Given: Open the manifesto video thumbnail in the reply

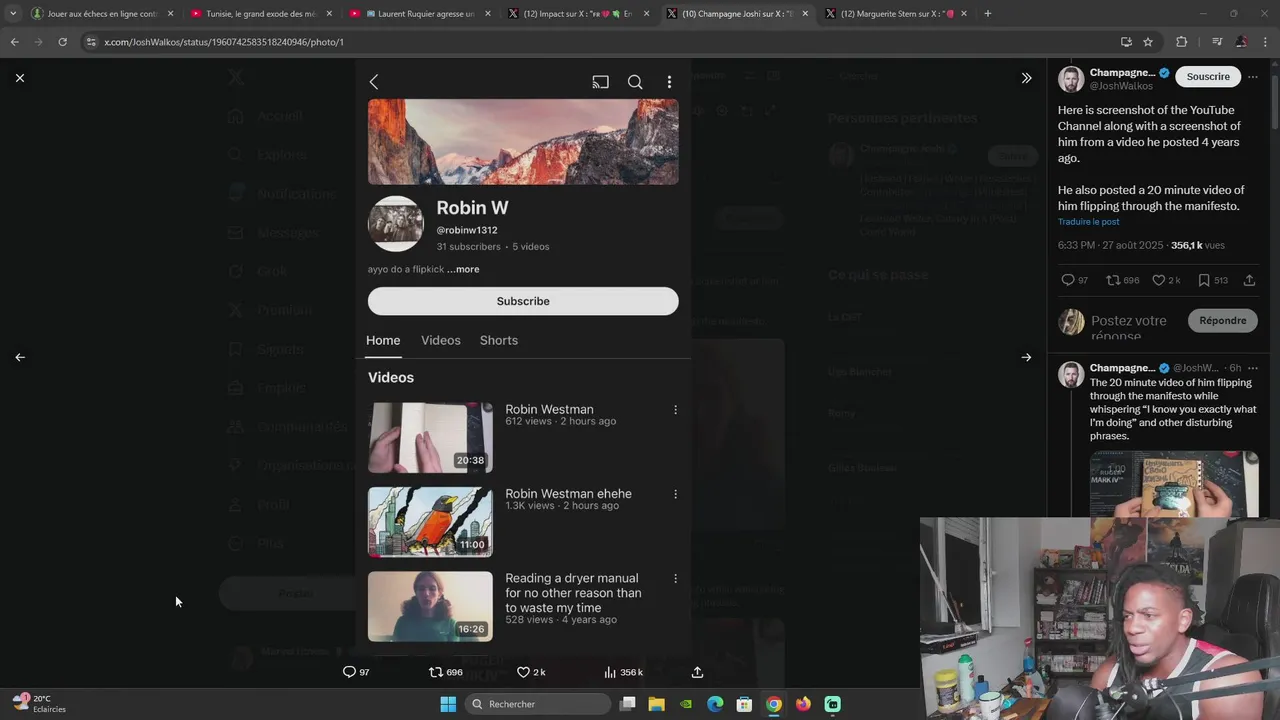Looking at the screenshot, I should point(1174,484).
